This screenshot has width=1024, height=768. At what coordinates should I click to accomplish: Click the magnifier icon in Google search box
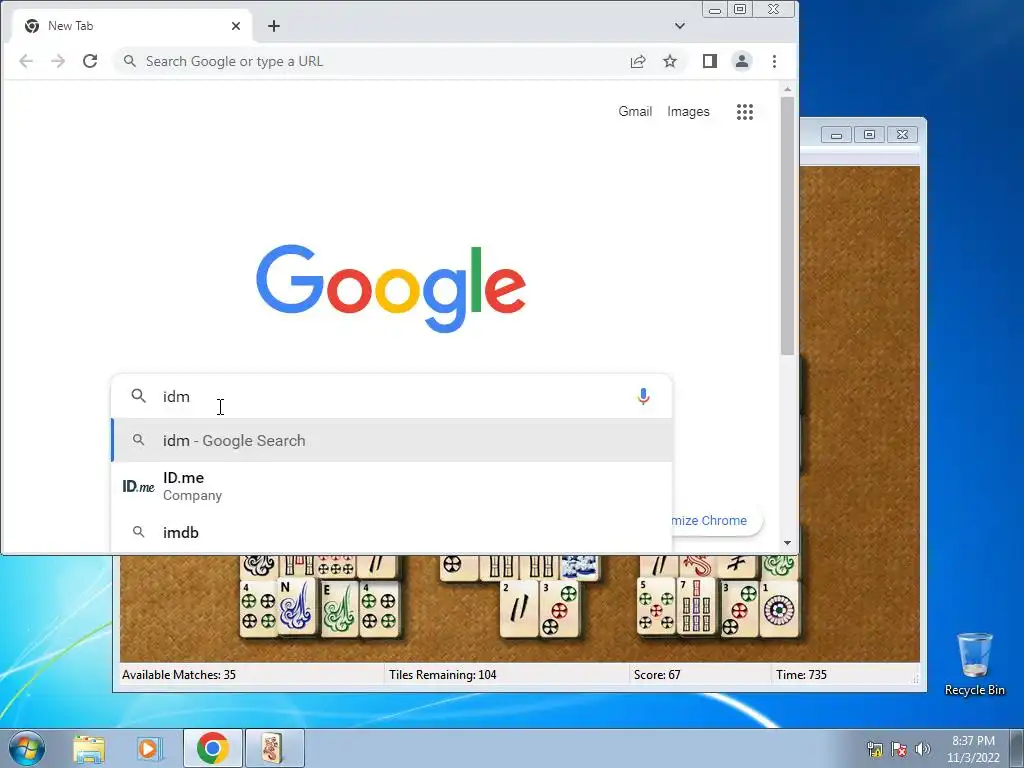(x=138, y=396)
